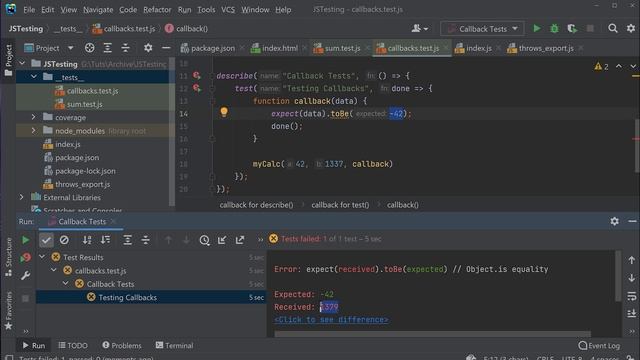Toggle show ignored tests button
The width and height of the screenshot is (640, 360).
coord(64,240)
